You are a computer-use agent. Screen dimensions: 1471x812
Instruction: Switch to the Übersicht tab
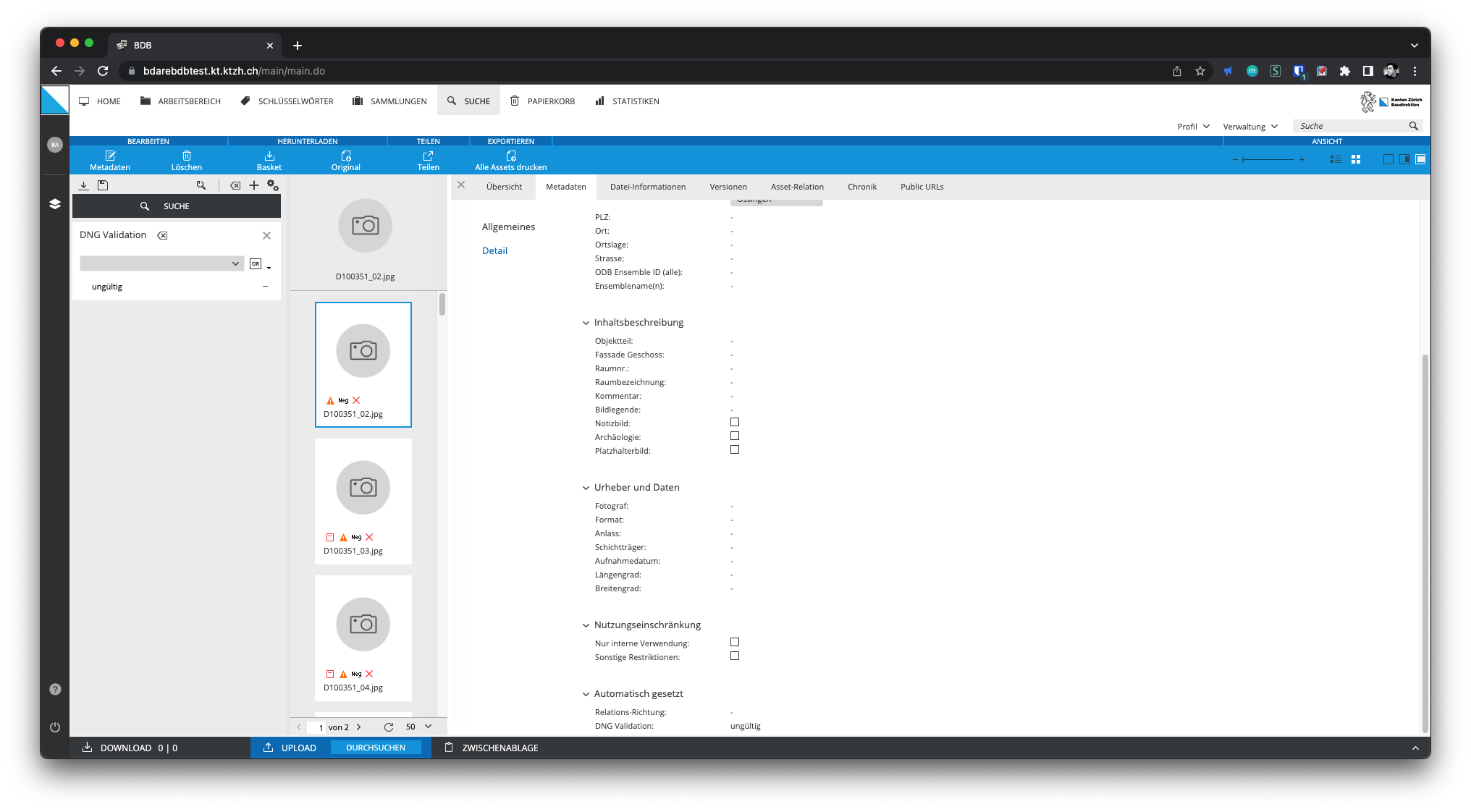[504, 187]
